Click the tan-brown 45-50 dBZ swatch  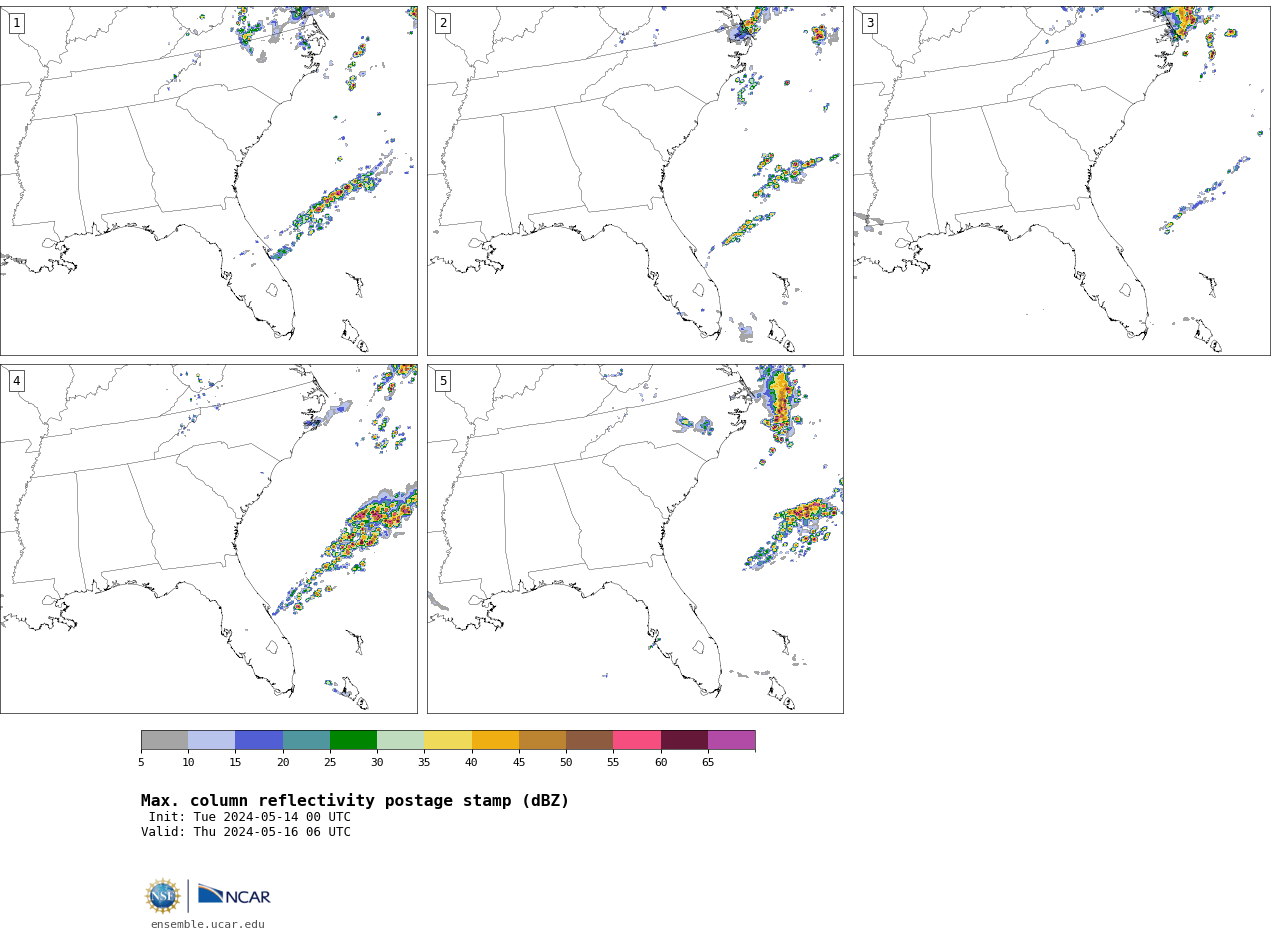pos(542,740)
